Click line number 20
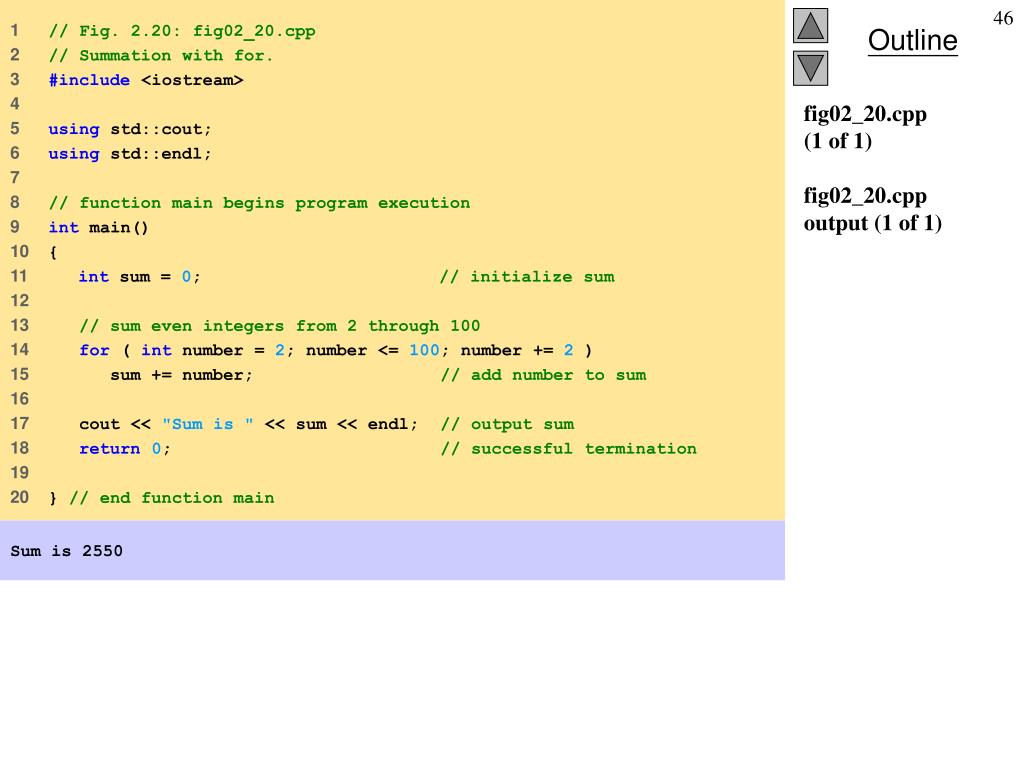The width and height of the screenshot is (1024, 768). pos(20,497)
